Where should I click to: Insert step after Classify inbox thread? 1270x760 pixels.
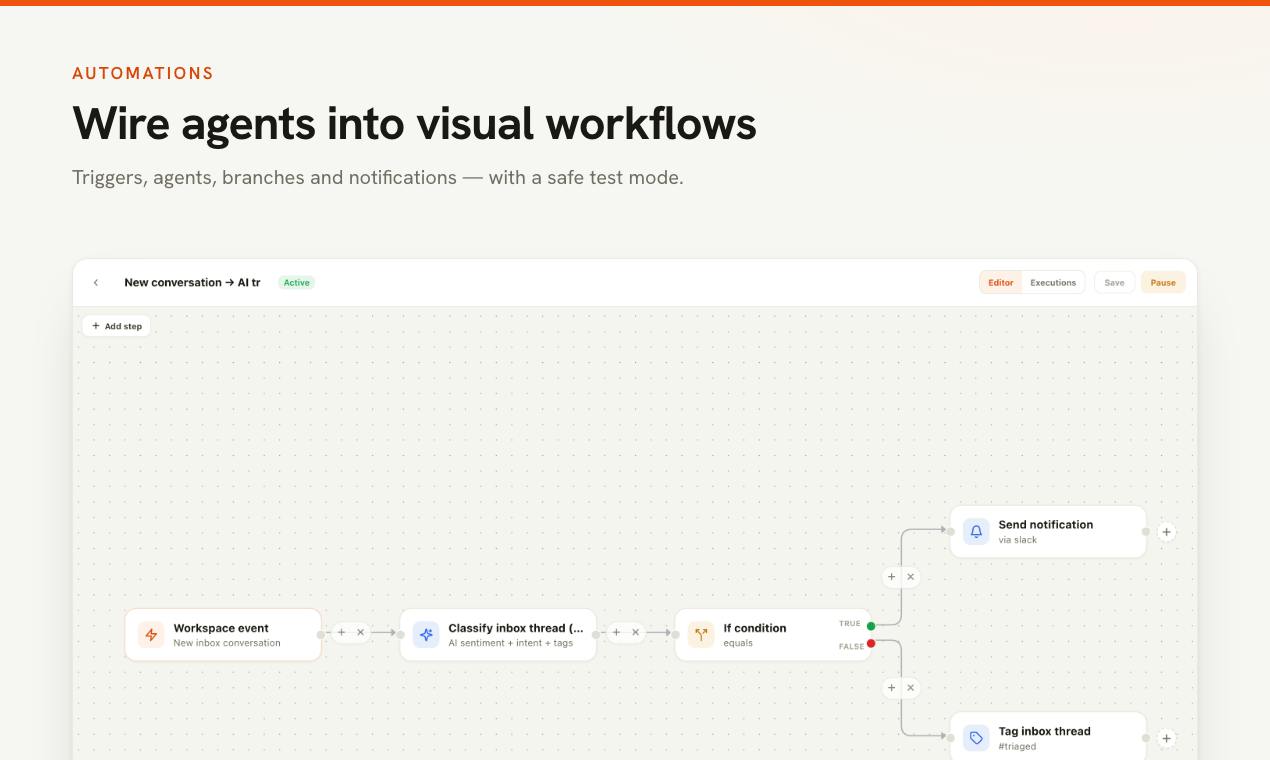[616, 632]
